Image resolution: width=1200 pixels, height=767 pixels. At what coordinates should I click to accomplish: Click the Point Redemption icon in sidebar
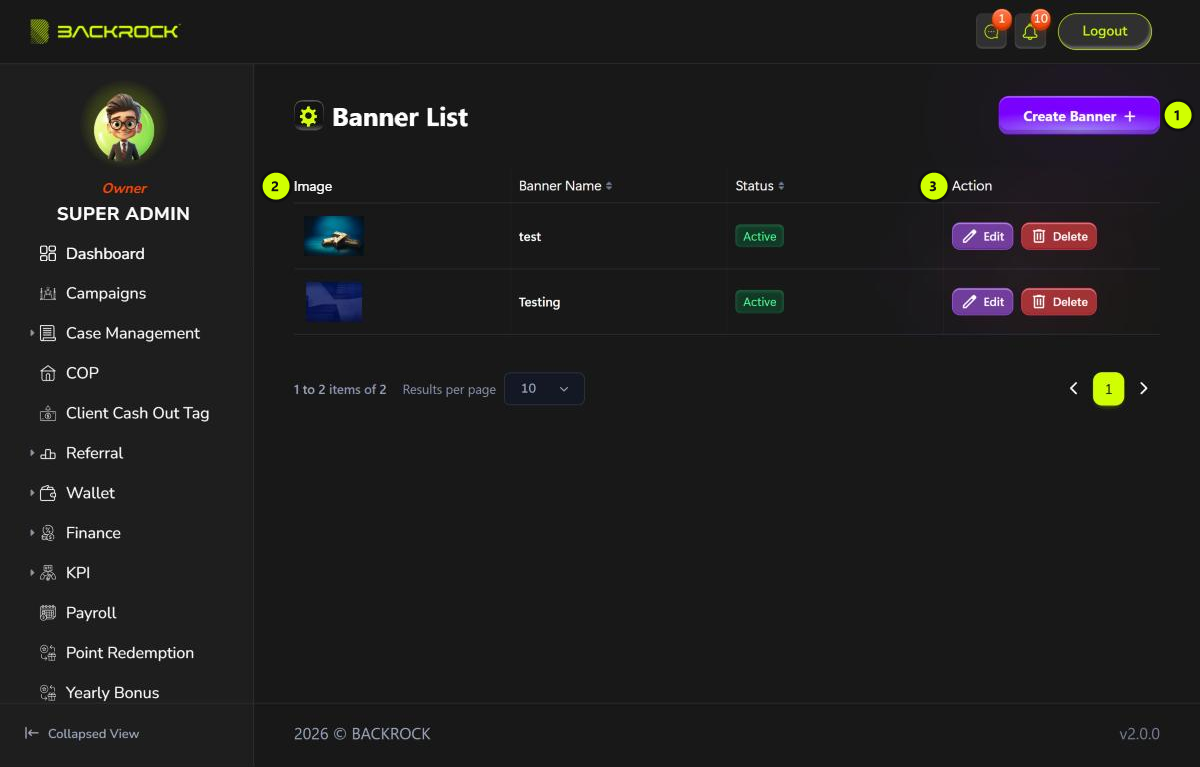[x=48, y=654]
